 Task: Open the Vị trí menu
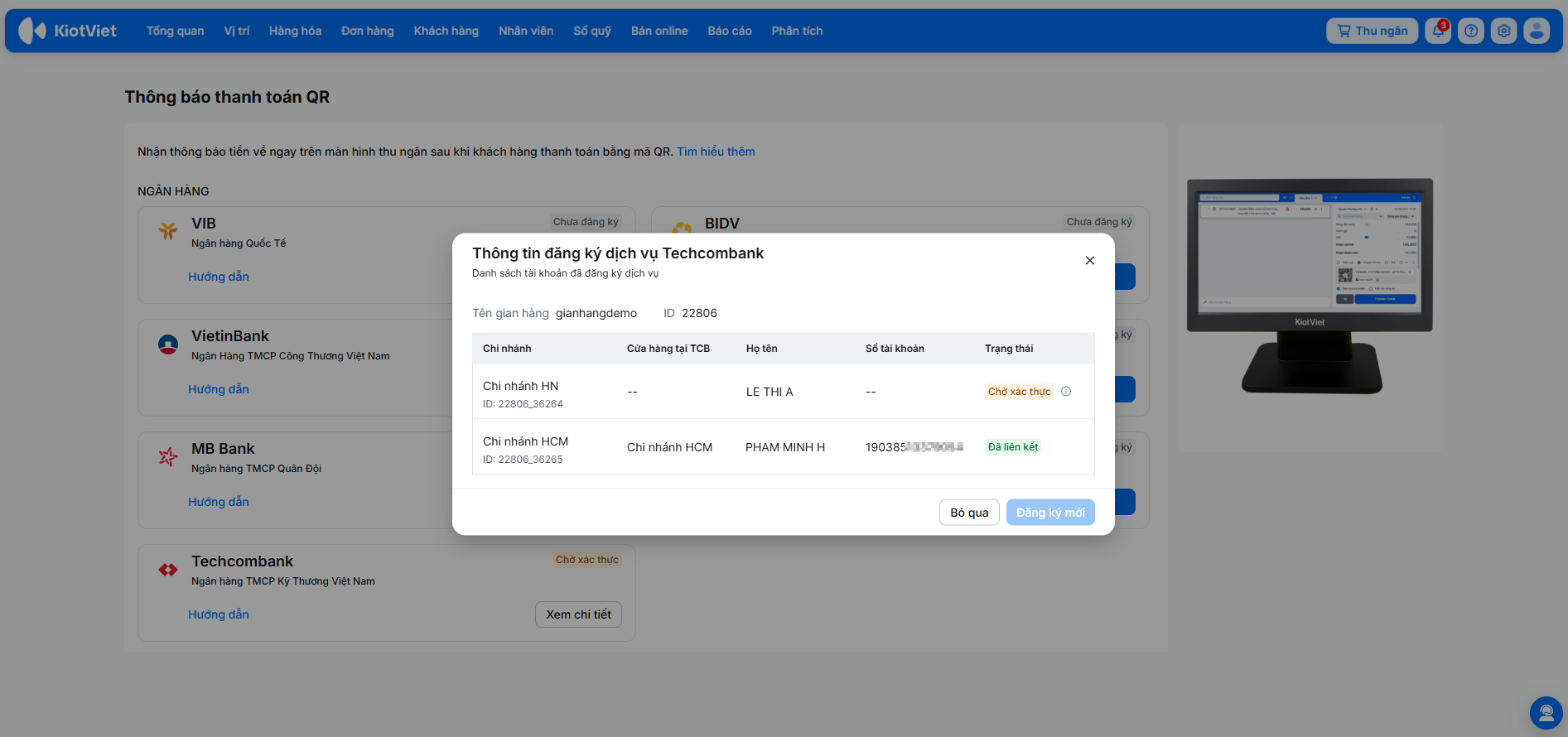coord(236,31)
